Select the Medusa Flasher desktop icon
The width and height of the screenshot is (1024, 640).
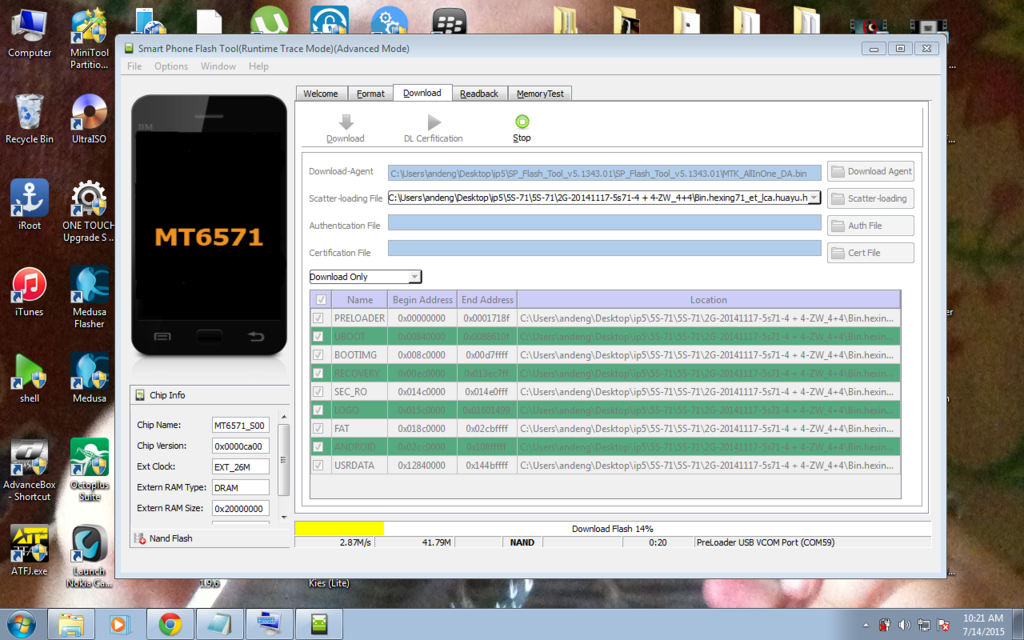click(89, 298)
